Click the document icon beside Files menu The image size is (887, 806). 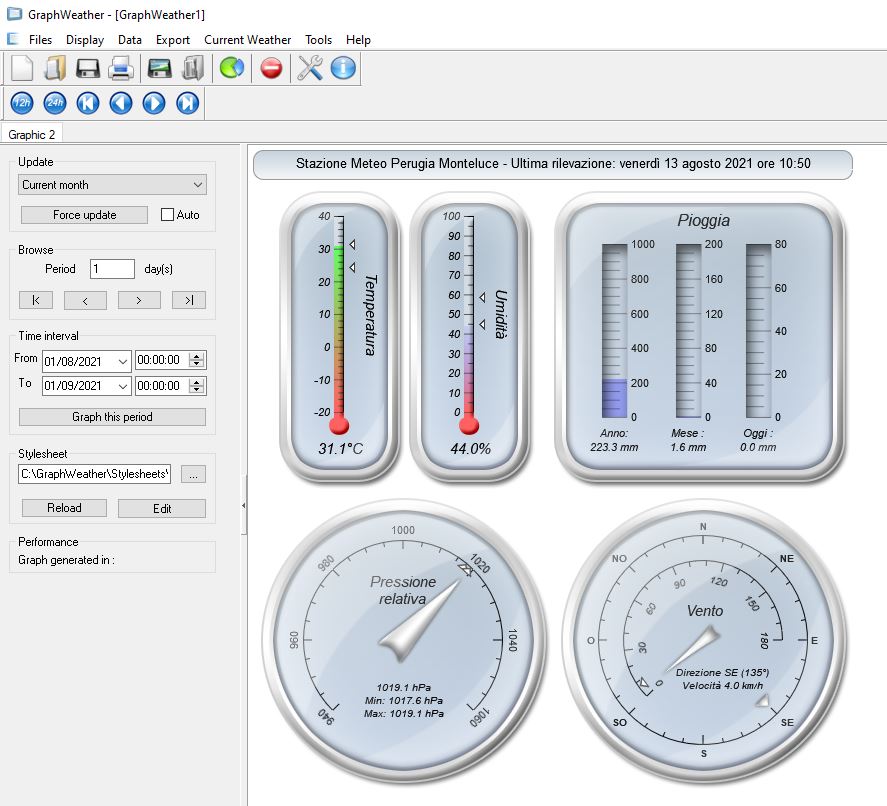point(12,39)
